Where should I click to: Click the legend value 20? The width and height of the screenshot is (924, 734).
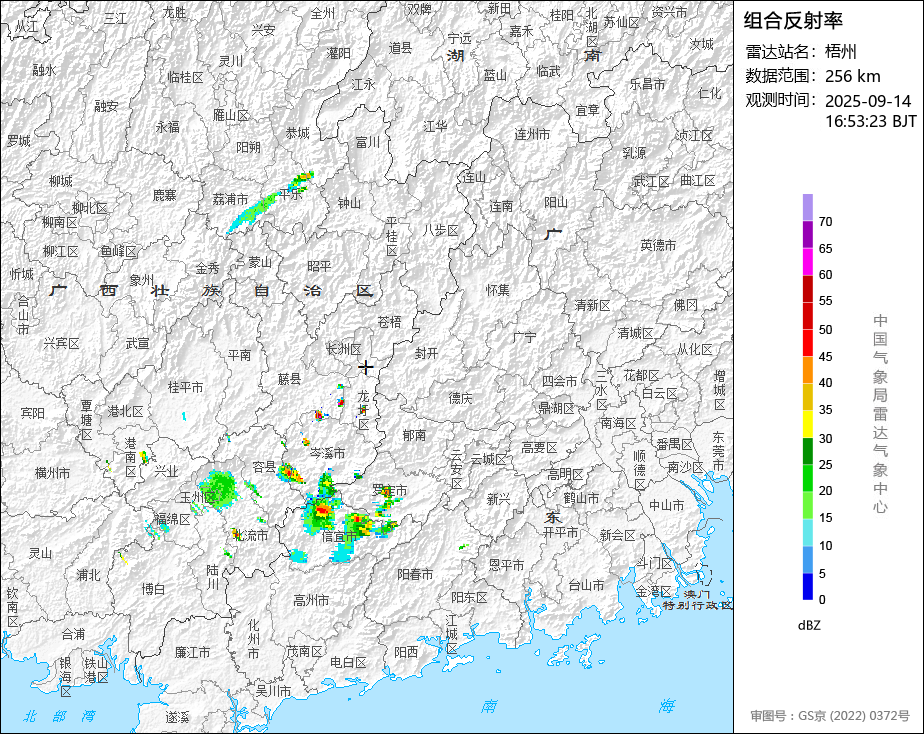[x=825, y=491]
